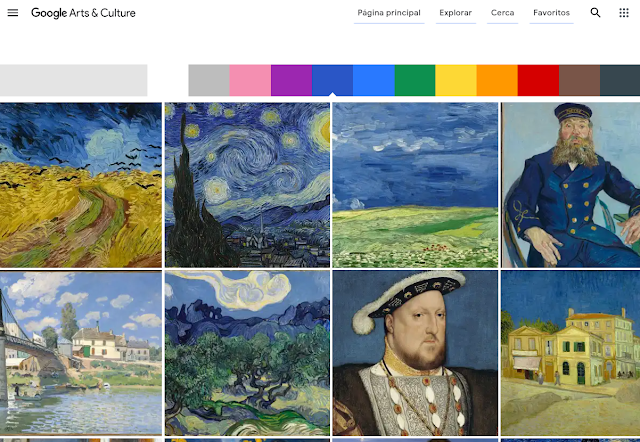
Task: Select the orange color swatch
Action: click(497, 80)
